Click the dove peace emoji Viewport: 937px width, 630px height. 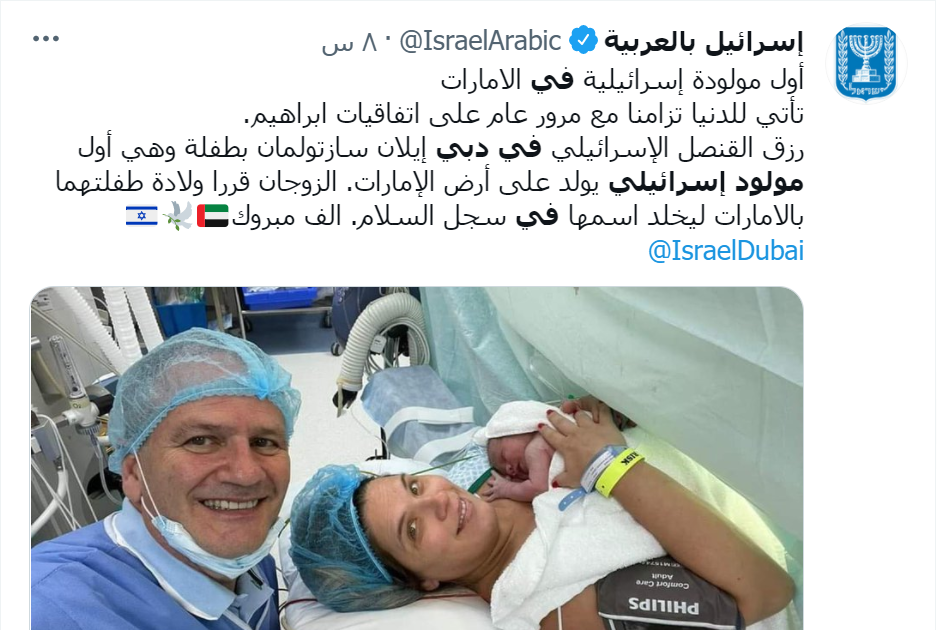[177, 216]
